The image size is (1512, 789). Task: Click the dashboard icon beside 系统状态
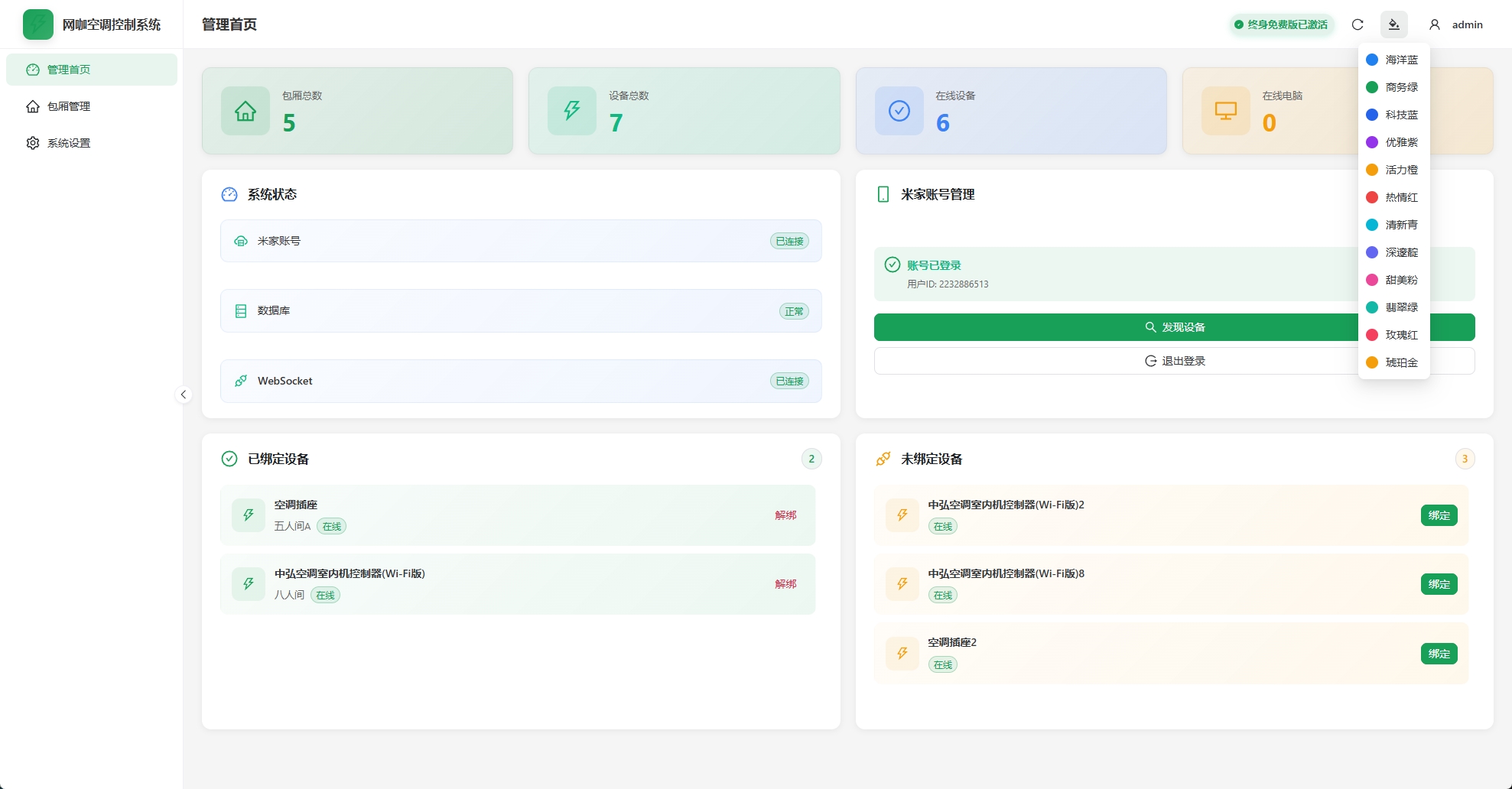[x=229, y=194]
